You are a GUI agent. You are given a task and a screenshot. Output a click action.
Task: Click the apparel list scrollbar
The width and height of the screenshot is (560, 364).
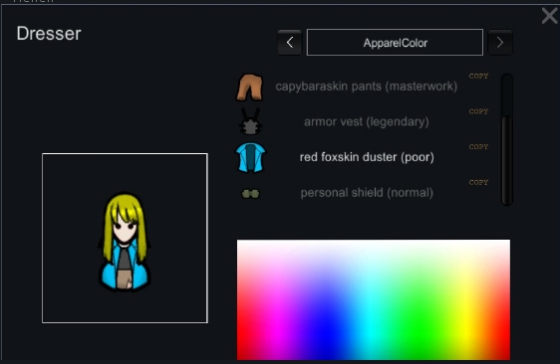coord(507,139)
